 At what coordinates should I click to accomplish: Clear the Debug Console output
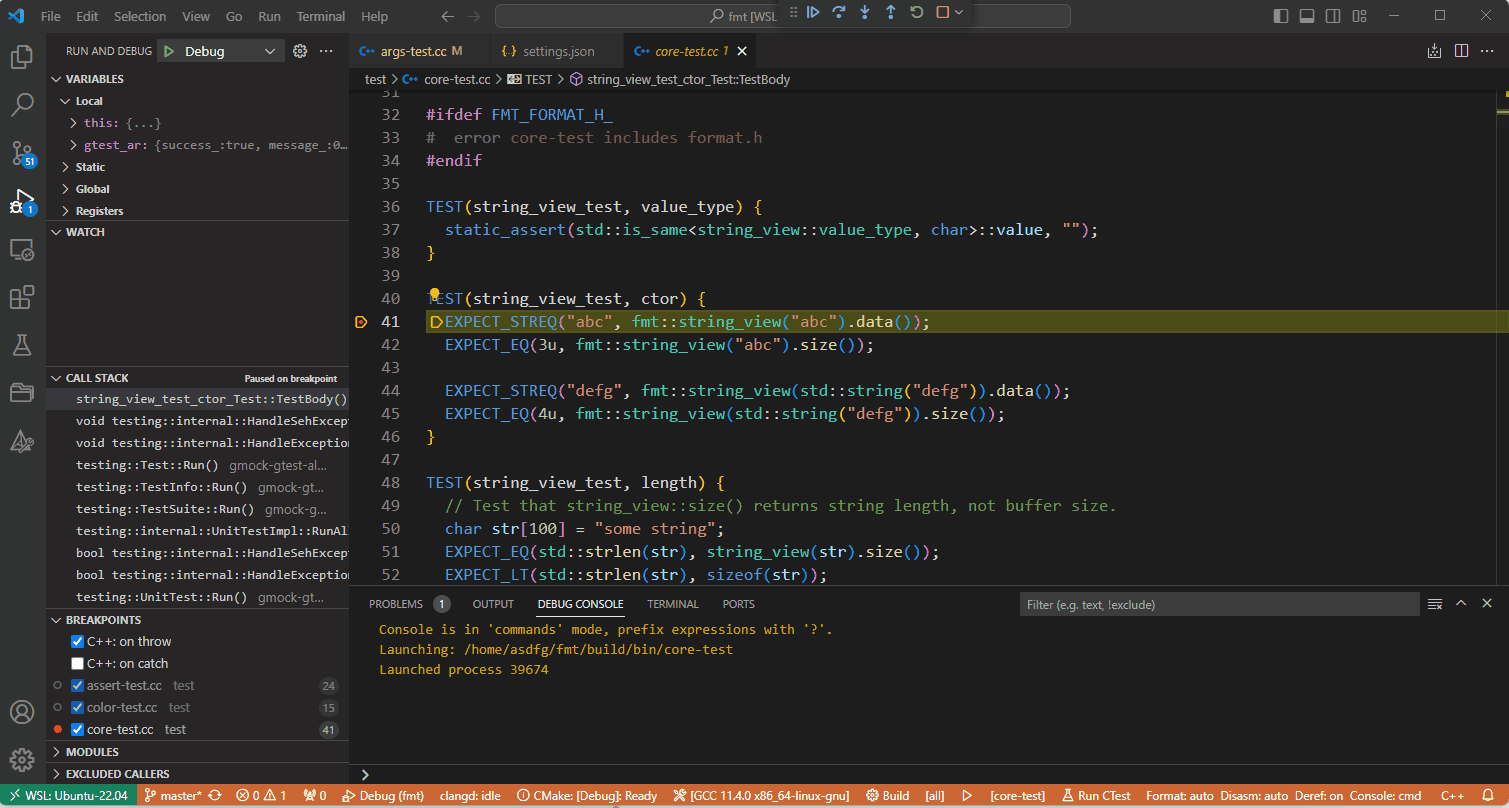(x=1434, y=603)
